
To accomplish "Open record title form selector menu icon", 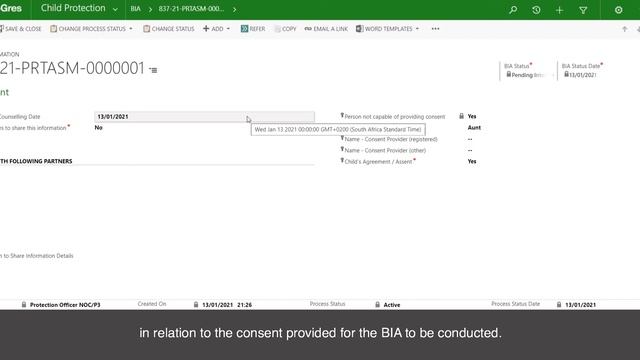I will tap(153, 70).
